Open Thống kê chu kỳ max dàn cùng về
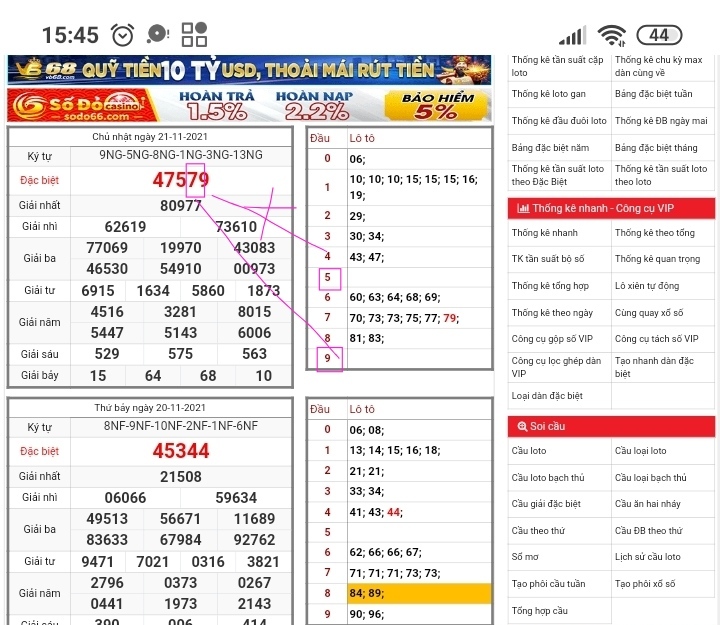The width and height of the screenshot is (720, 625). [658, 66]
